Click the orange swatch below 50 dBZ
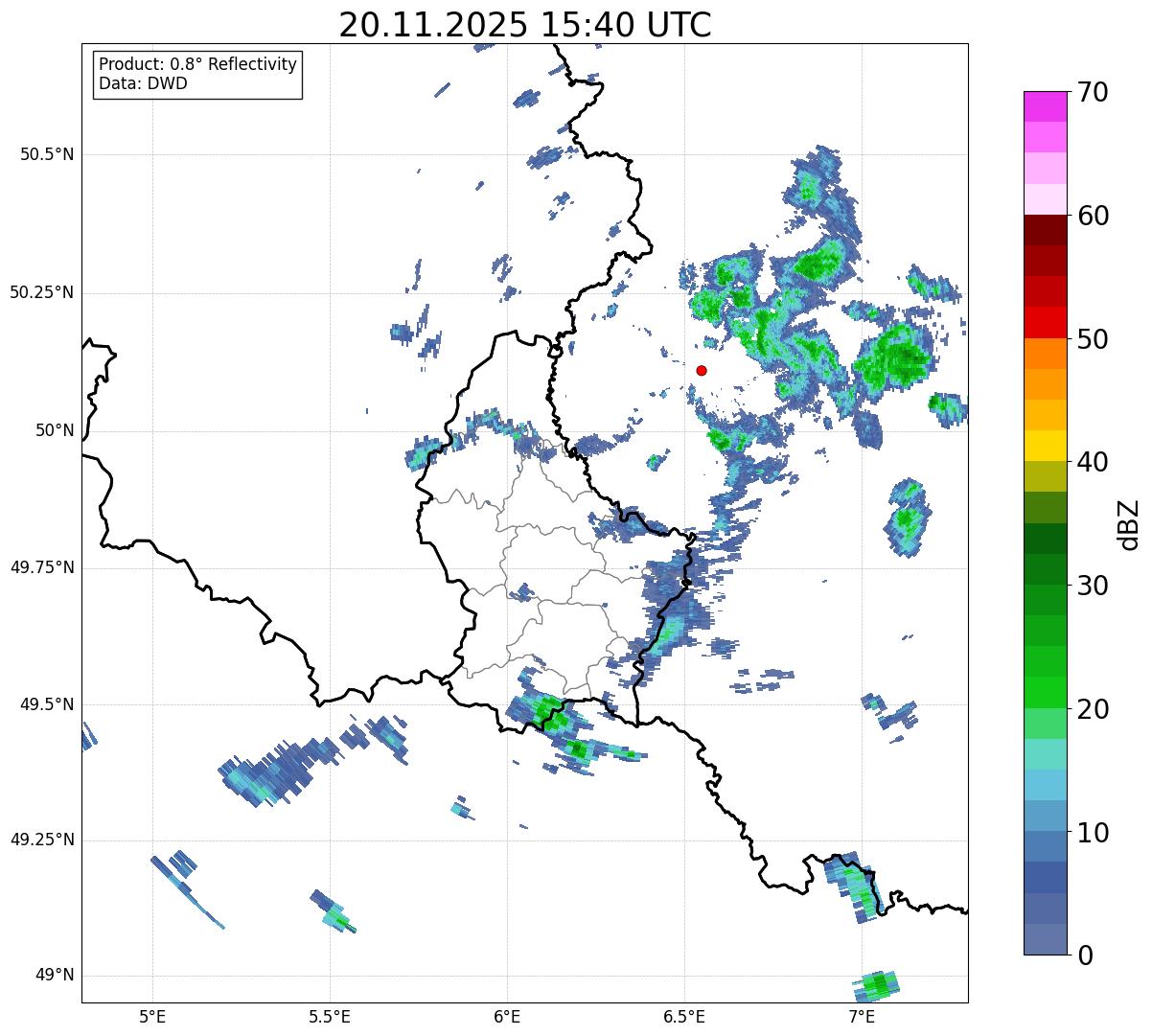This screenshot has width=1152, height=1036. point(1046,354)
